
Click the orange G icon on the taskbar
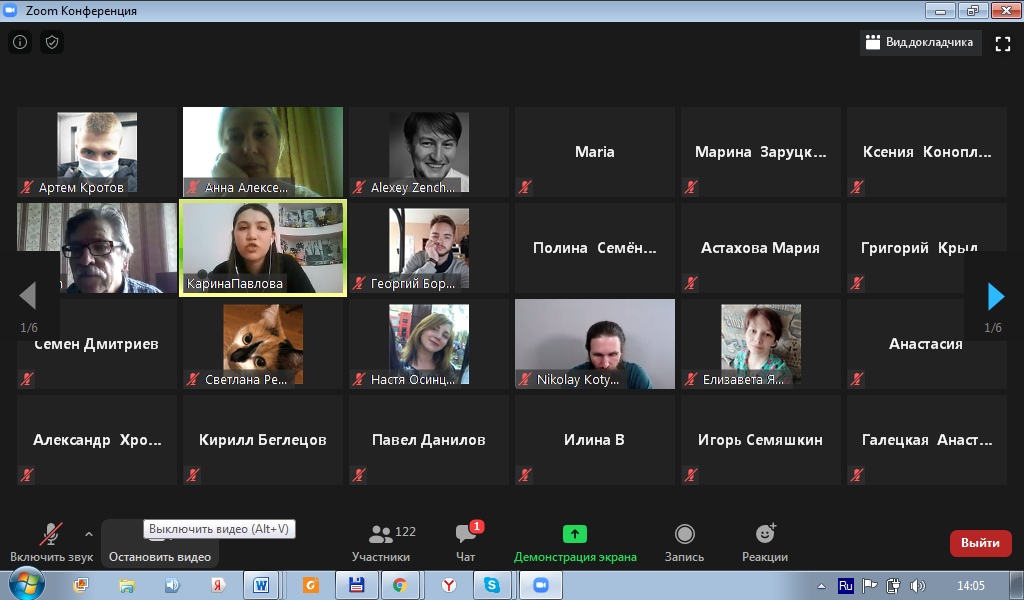[x=310, y=585]
